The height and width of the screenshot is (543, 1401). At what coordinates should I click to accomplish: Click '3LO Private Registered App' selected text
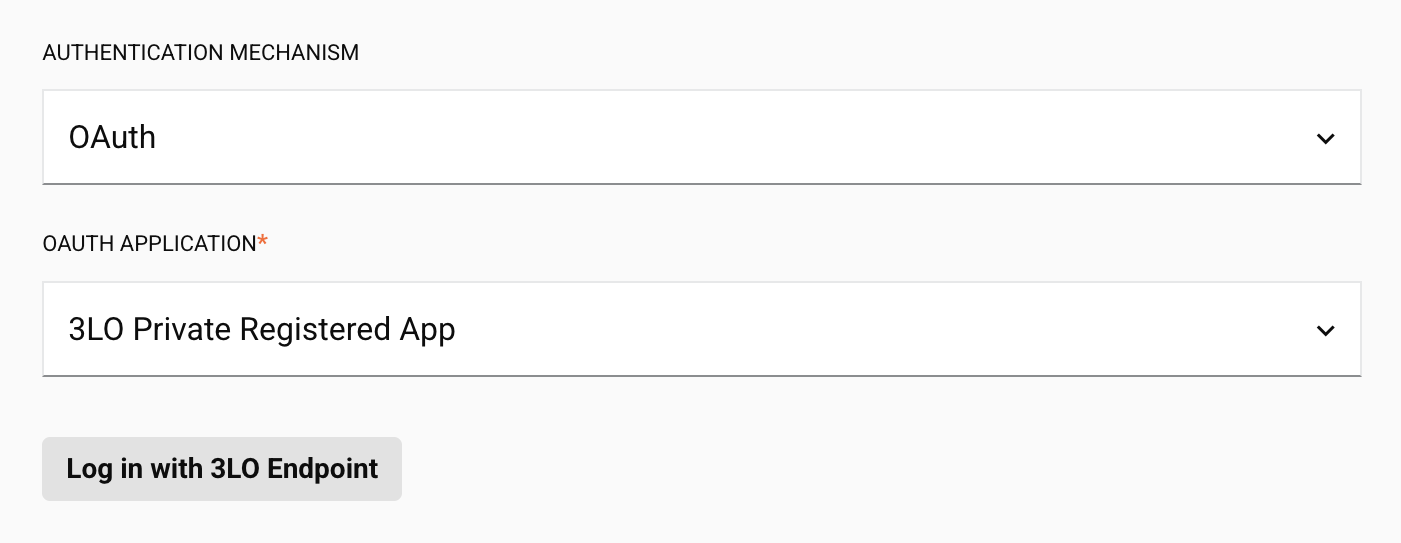[x=262, y=329]
